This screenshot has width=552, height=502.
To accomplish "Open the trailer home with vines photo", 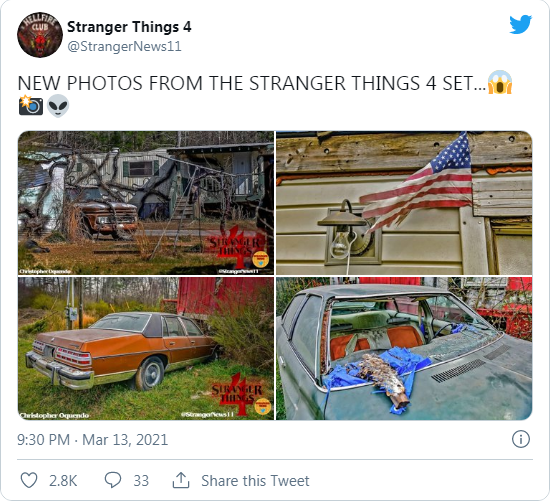I will (146, 203).
